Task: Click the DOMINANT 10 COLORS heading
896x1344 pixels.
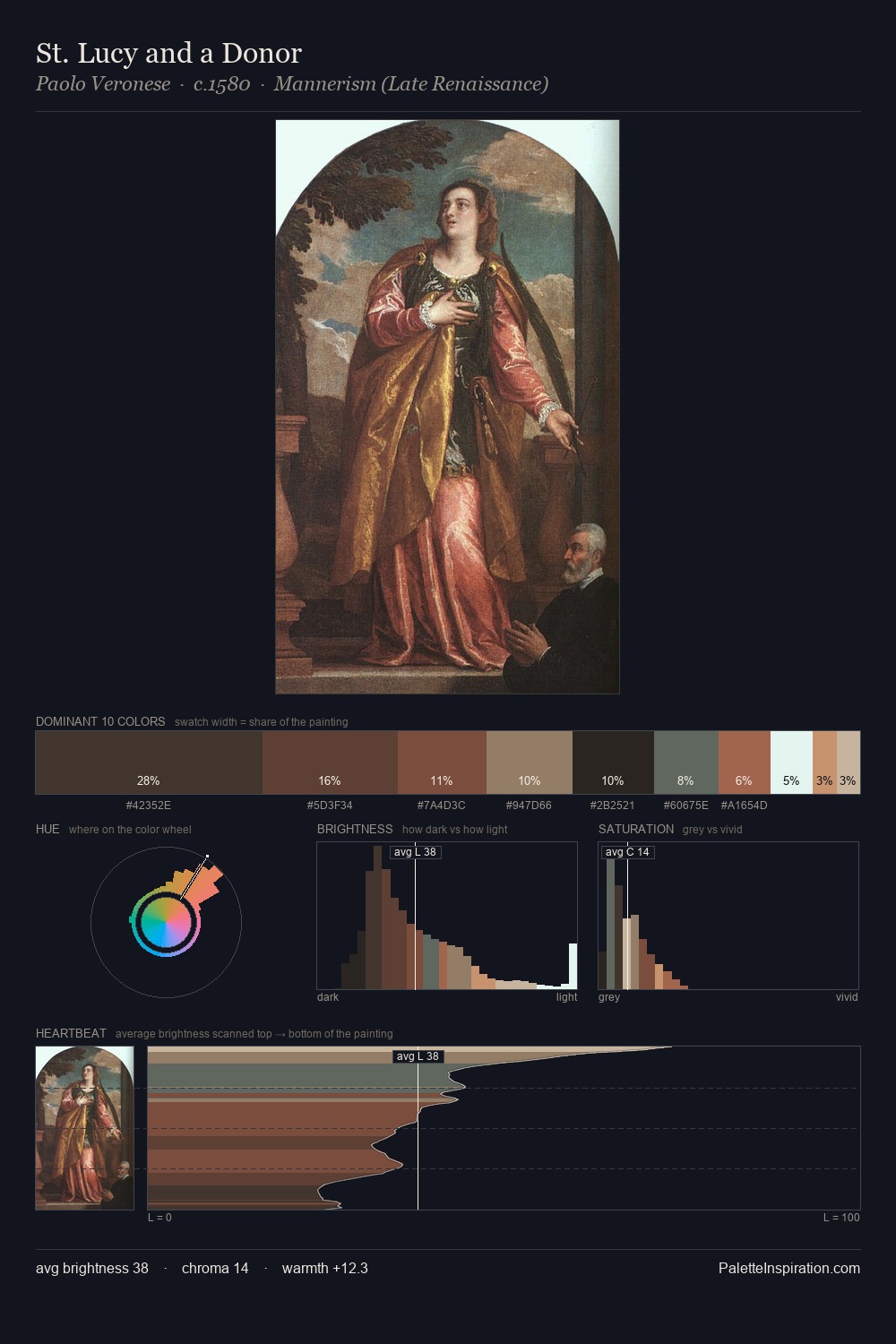Action: pyautogui.click(x=100, y=721)
